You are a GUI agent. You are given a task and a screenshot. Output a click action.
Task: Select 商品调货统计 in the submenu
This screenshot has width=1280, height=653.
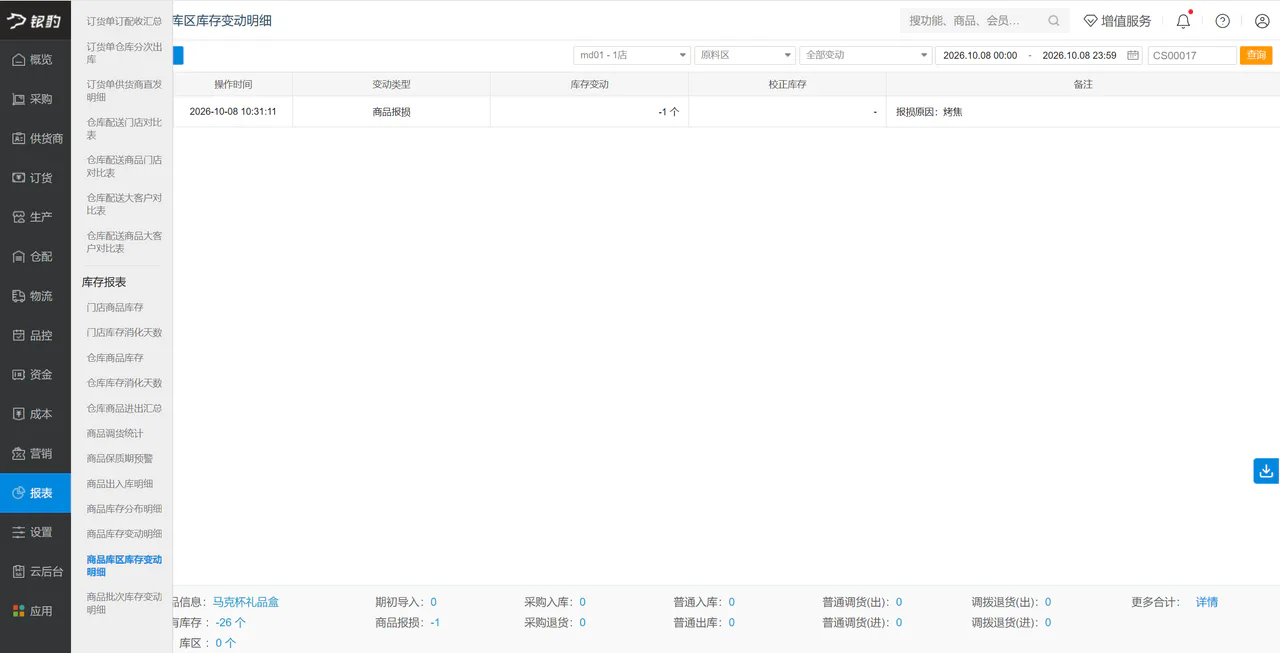pyautogui.click(x=115, y=433)
